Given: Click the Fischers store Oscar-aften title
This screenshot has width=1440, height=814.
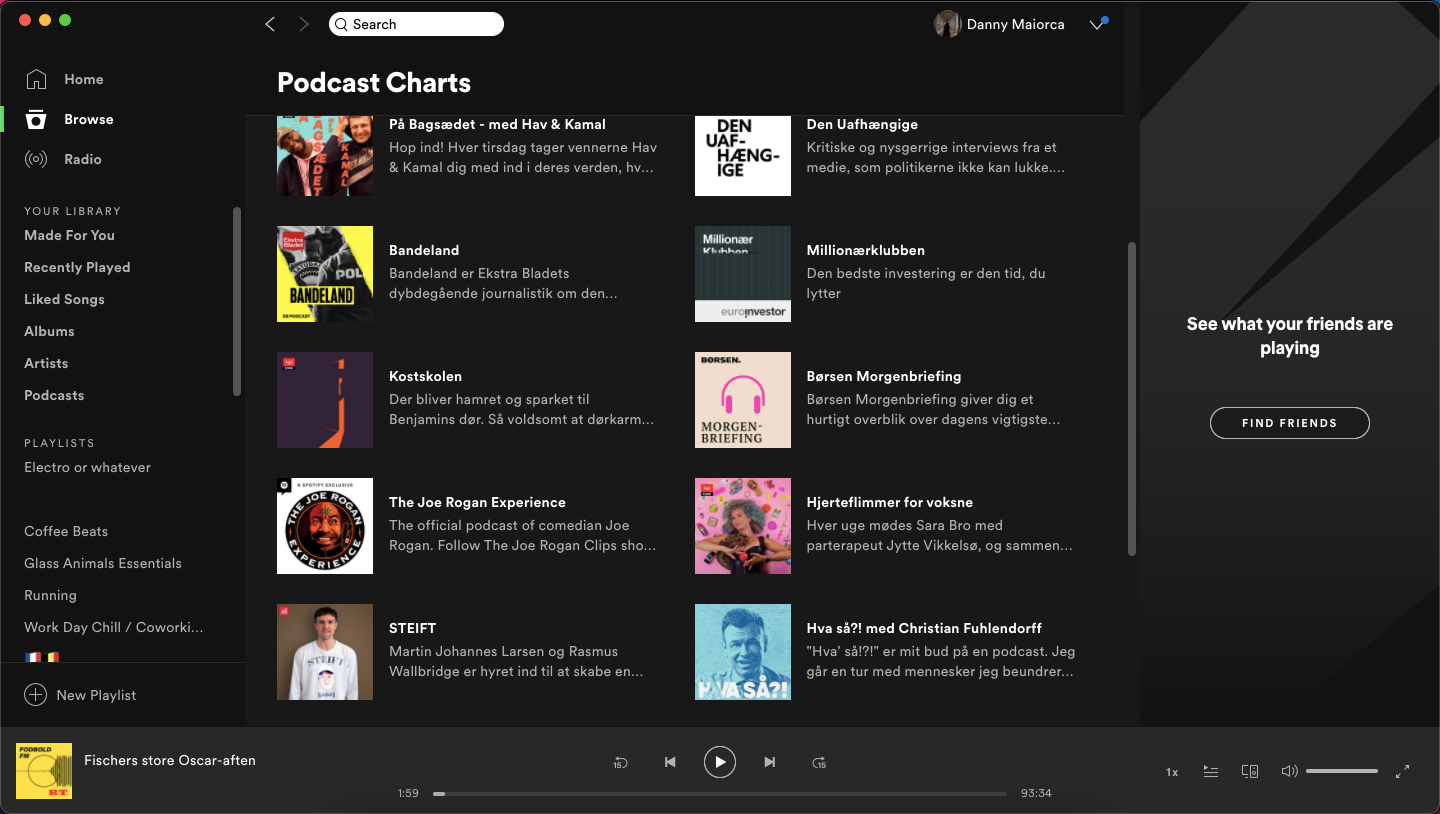Looking at the screenshot, I should [170, 760].
